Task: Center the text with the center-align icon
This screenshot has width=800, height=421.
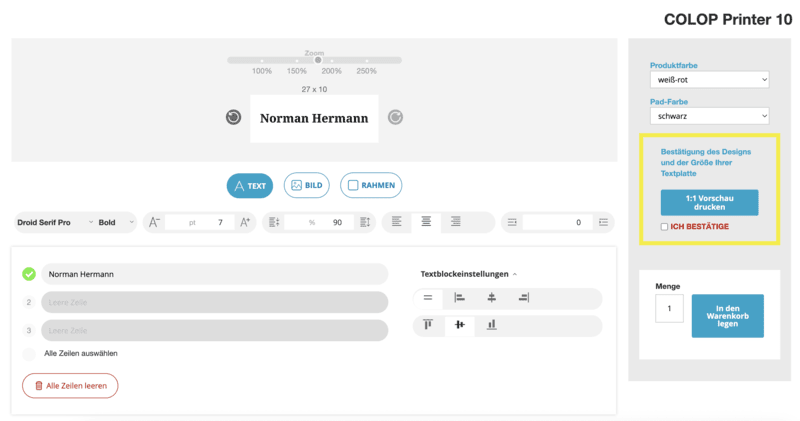Action: coord(426,222)
